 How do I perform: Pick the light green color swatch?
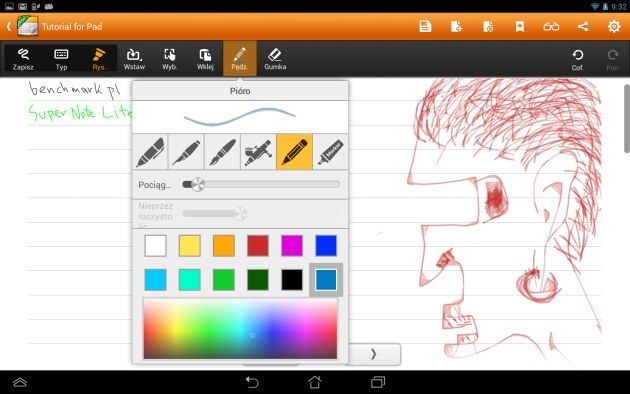224,280
